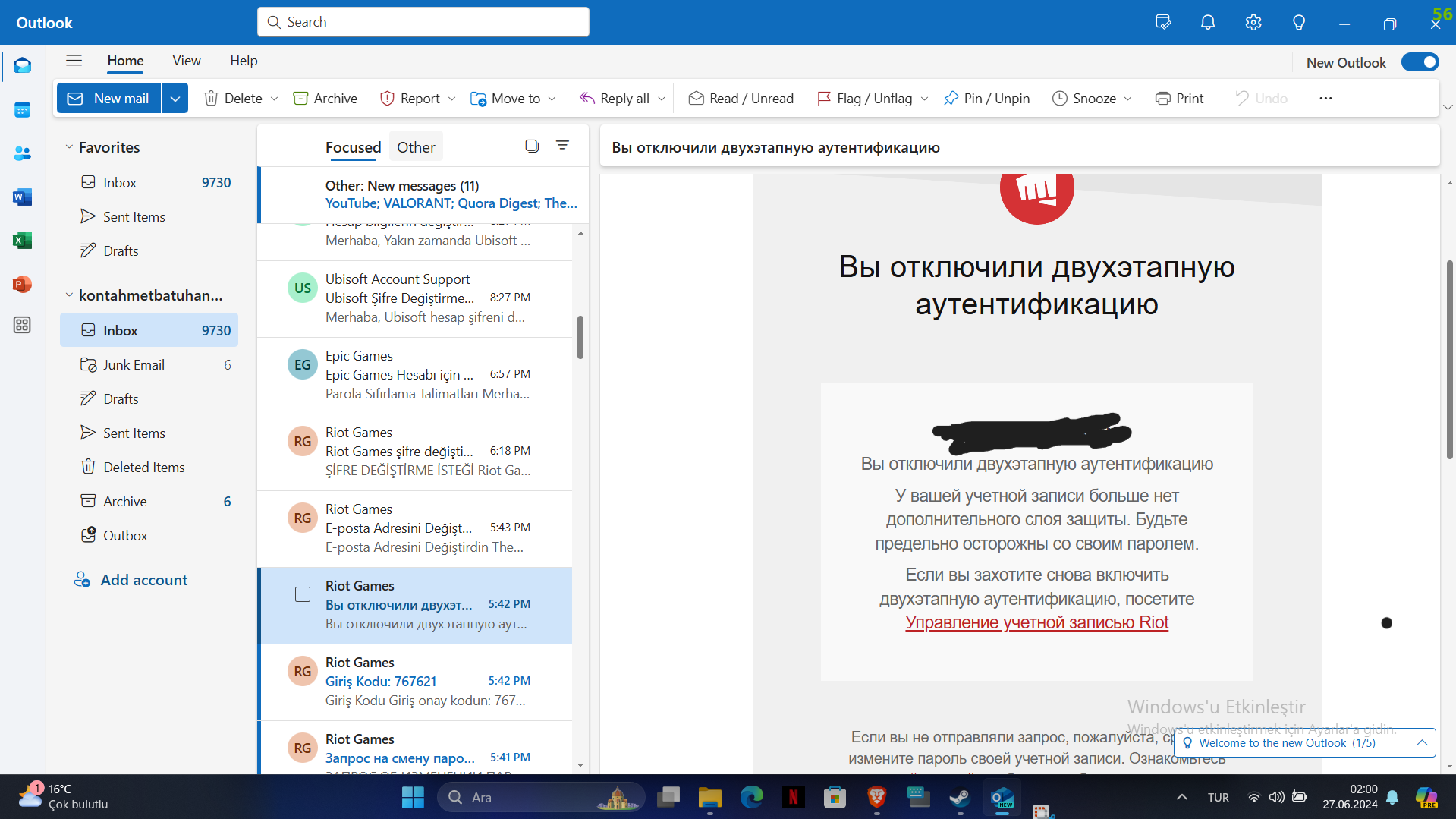1456x819 pixels.
Task: Open the message list filter icon
Action: click(x=562, y=145)
